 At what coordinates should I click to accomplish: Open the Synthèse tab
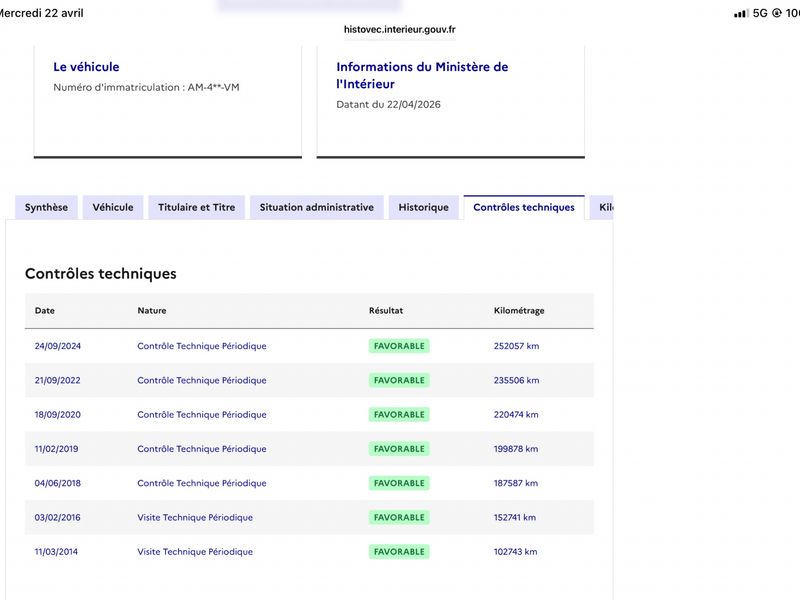(x=46, y=207)
